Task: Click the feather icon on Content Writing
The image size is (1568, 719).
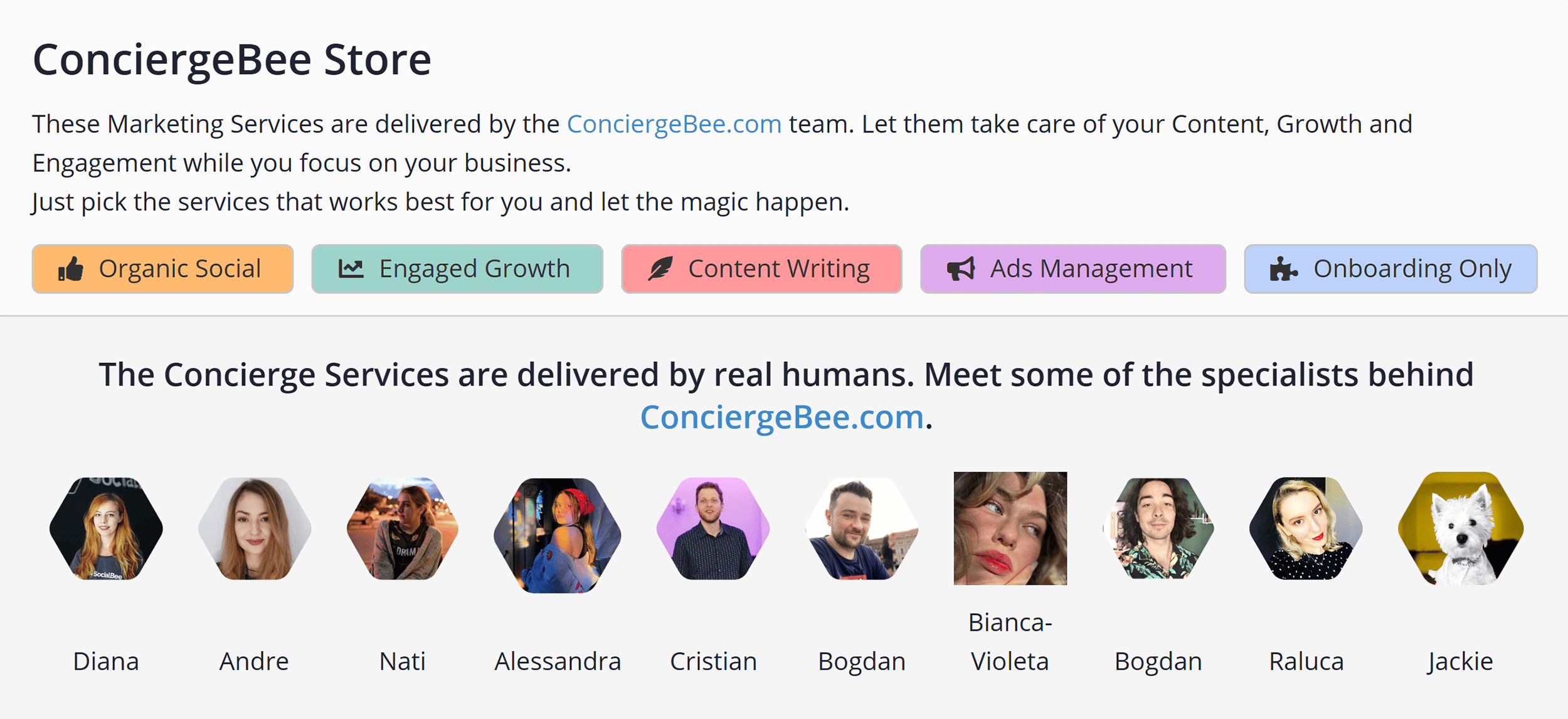Action: (x=660, y=268)
